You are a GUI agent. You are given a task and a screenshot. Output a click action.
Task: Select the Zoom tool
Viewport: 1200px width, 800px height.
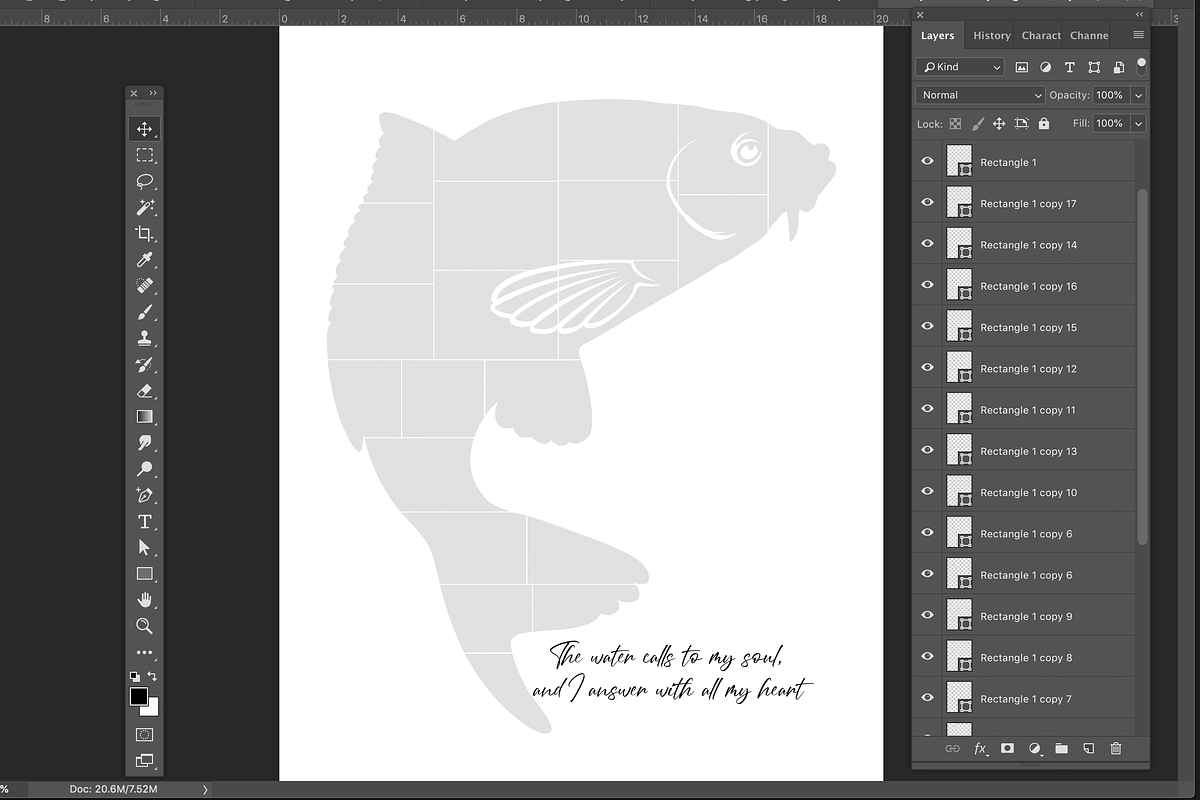click(144, 626)
